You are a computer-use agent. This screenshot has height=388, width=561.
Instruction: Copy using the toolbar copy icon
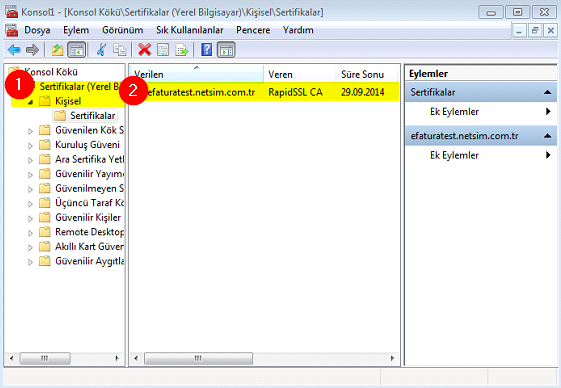[x=119, y=50]
